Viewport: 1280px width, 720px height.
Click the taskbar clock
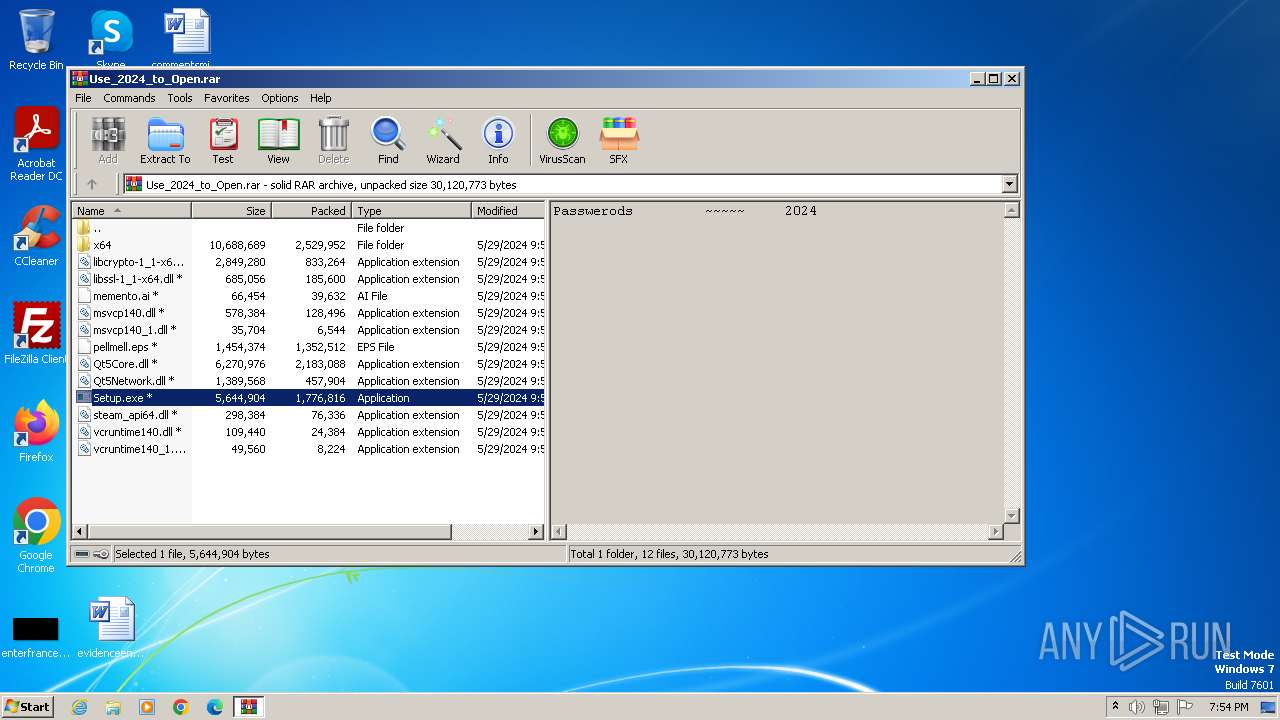pyautogui.click(x=1228, y=707)
